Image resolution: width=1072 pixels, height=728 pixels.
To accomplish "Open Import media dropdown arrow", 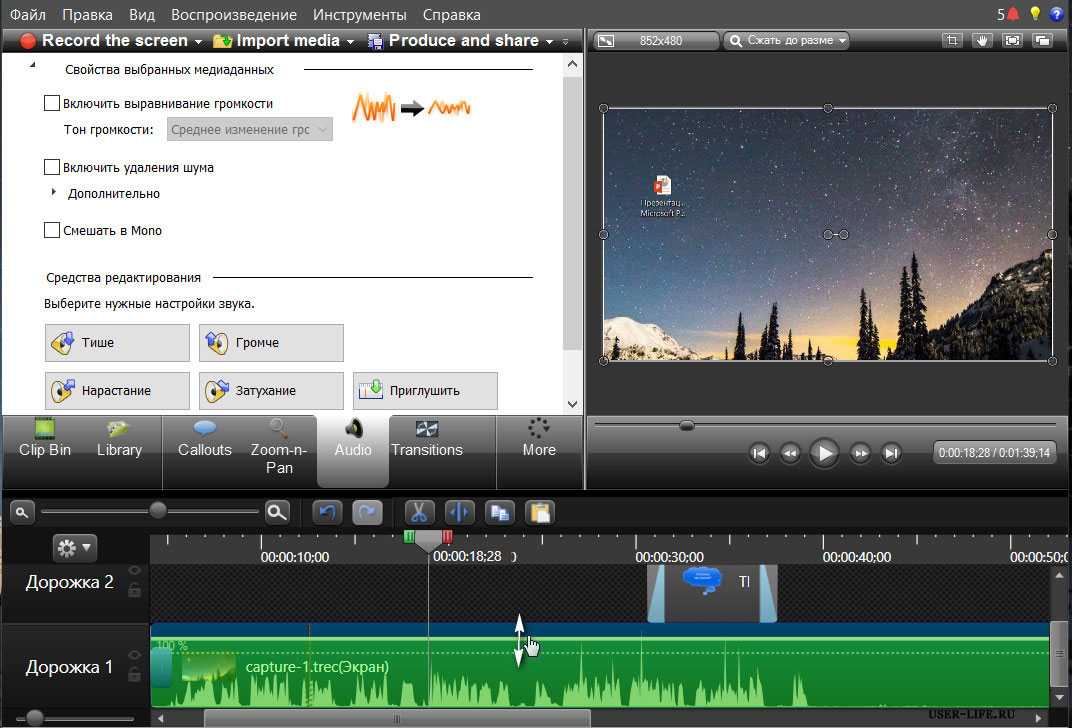I will [351, 42].
